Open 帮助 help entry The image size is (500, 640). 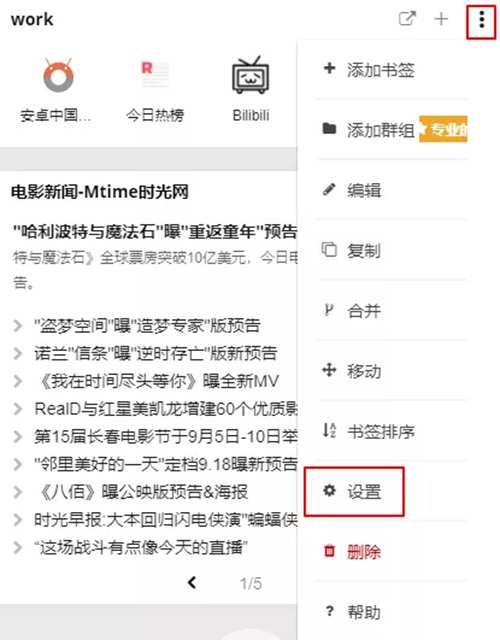coord(392,611)
